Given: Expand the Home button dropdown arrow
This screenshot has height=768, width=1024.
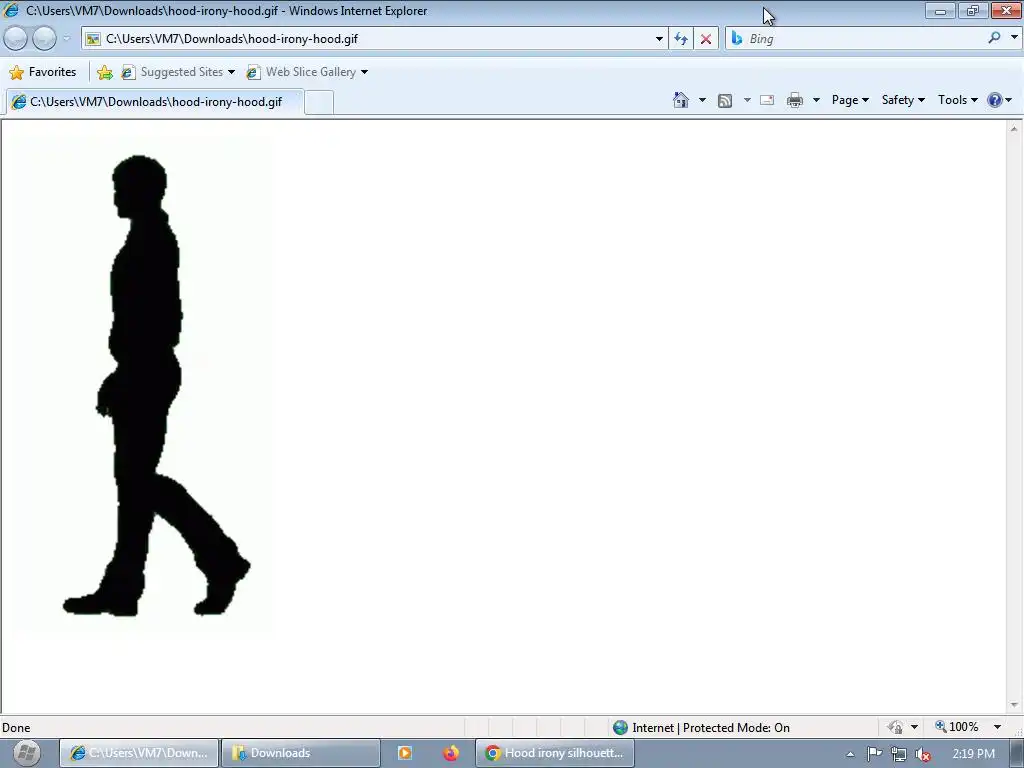Looking at the screenshot, I should point(702,100).
